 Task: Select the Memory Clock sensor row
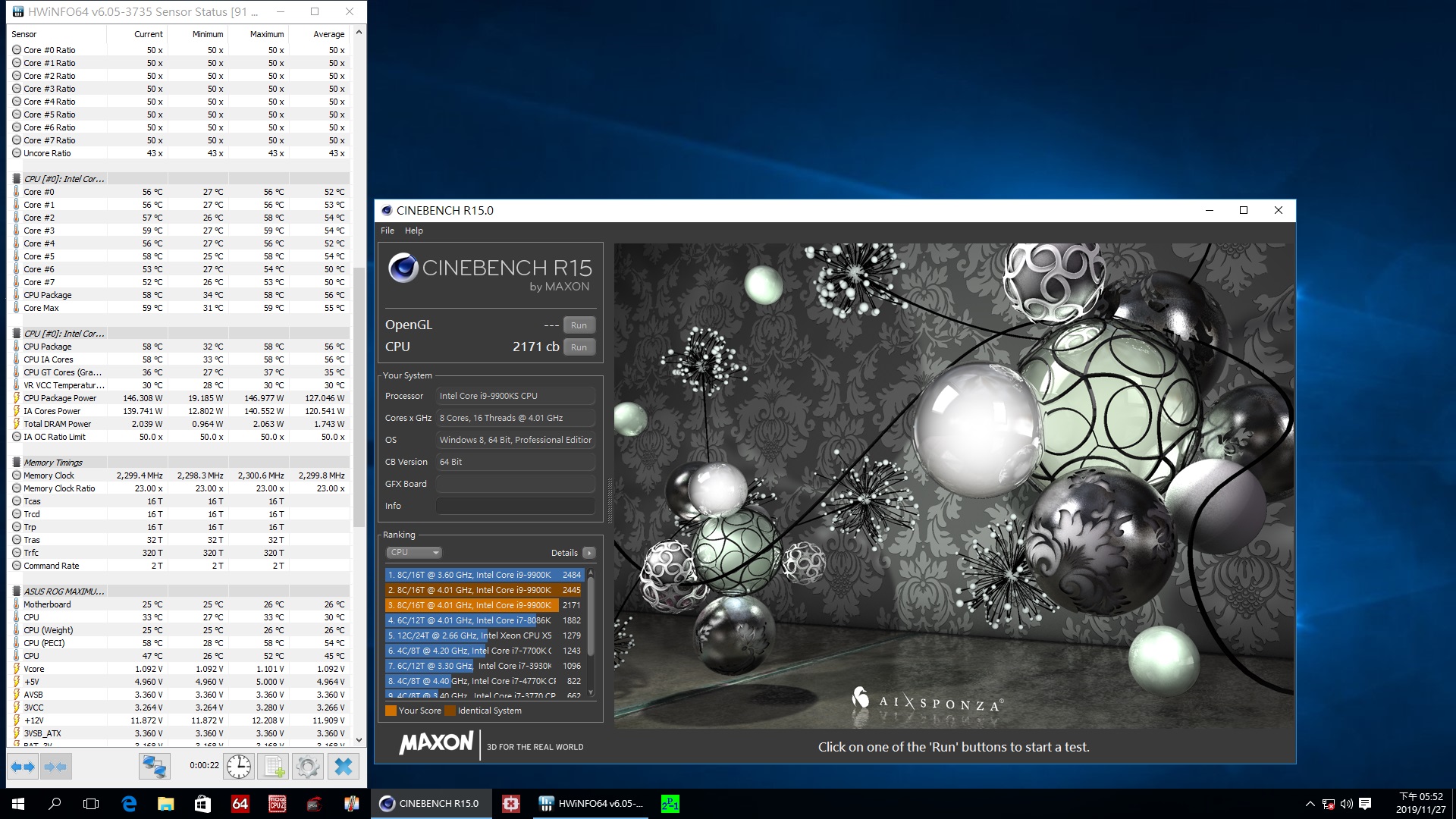180,475
